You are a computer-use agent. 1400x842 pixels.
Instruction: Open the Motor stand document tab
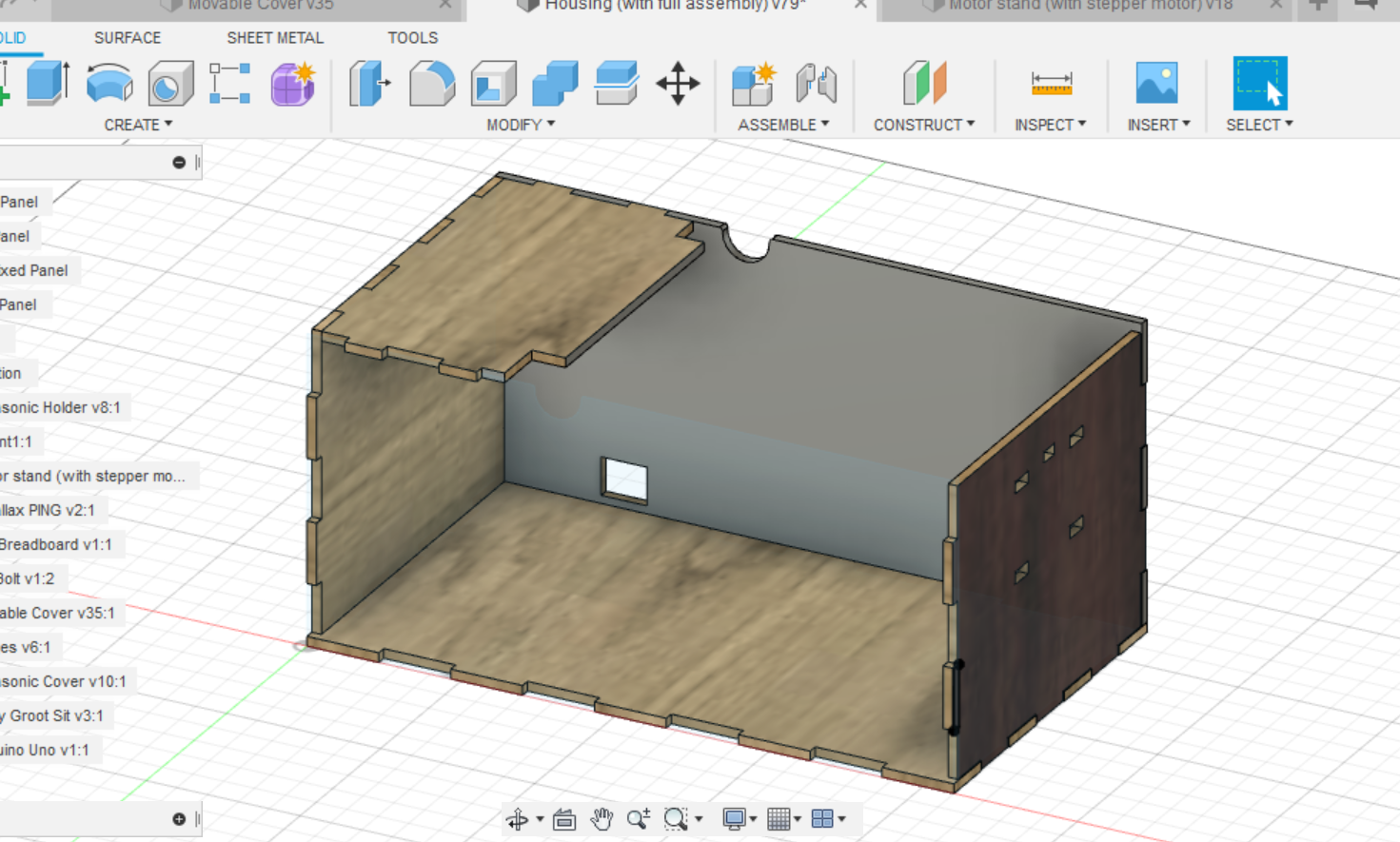coord(1090,6)
